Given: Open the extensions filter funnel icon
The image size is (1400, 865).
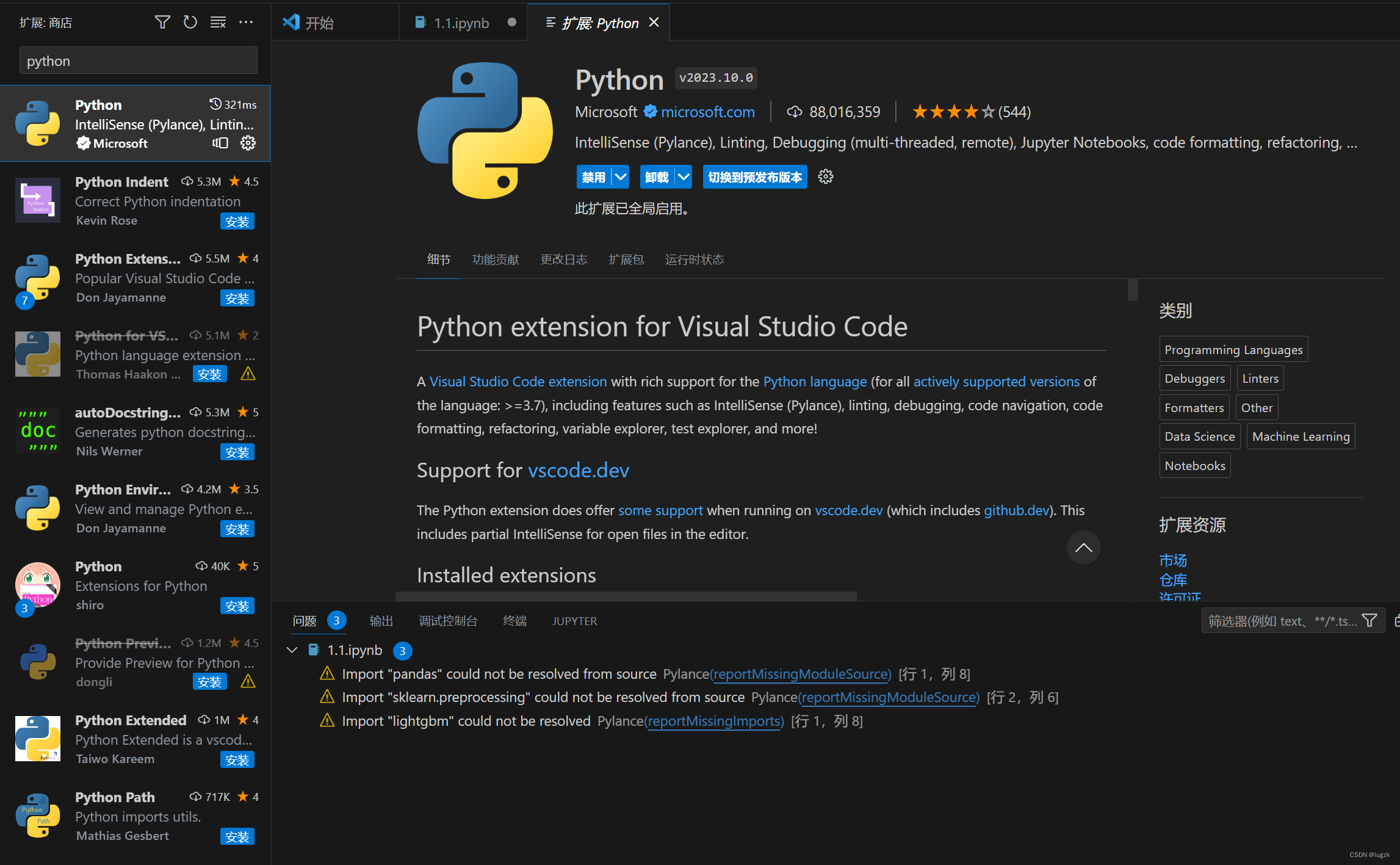Looking at the screenshot, I should point(162,23).
